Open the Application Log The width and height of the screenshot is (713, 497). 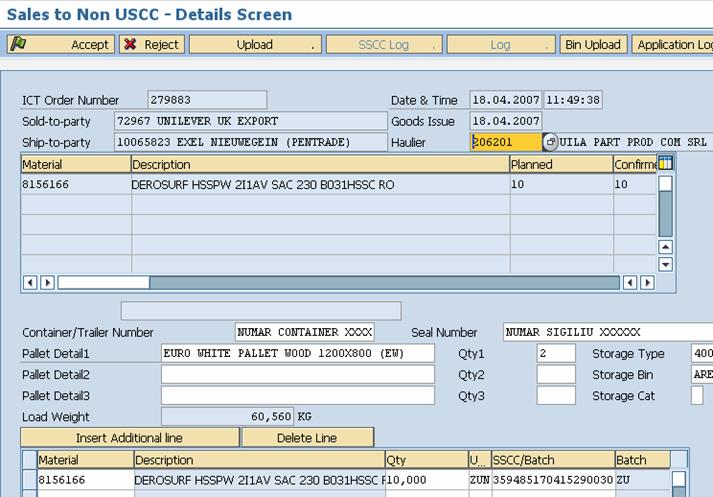coord(673,45)
